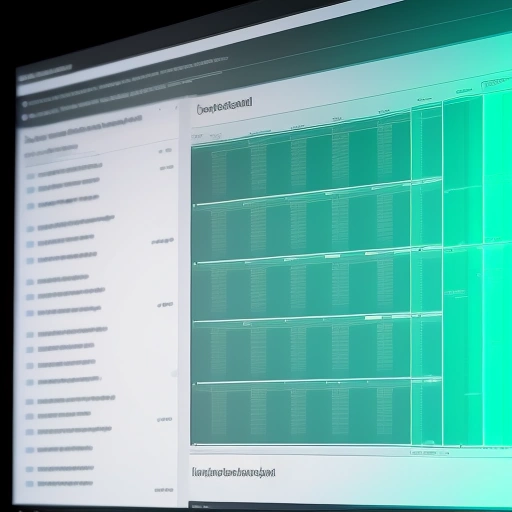512x512 pixels.
Task: Click the last blue icon in sidebar list
Action: tap(30, 484)
